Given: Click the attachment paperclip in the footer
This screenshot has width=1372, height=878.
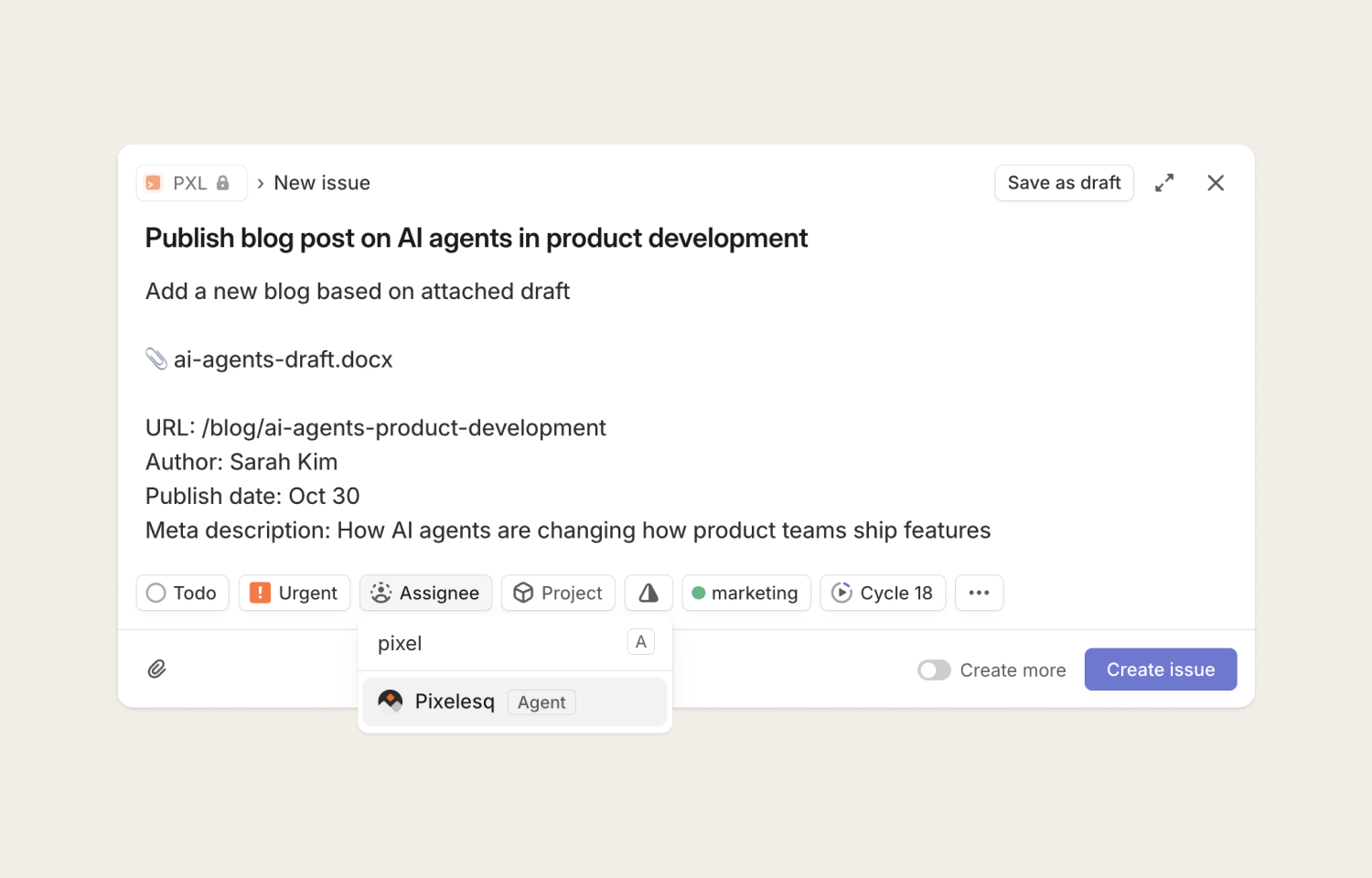Looking at the screenshot, I should tap(156, 669).
